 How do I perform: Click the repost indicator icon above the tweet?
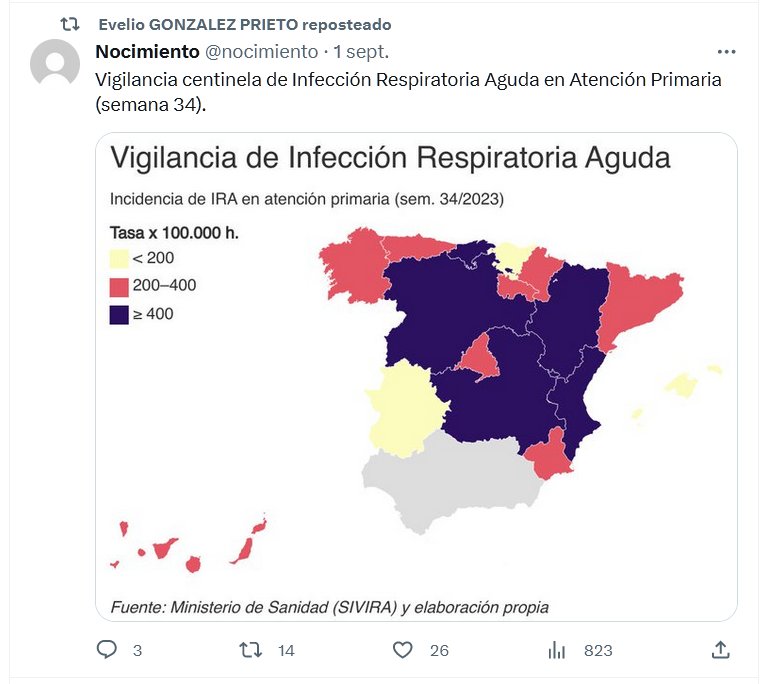click(70, 24)
